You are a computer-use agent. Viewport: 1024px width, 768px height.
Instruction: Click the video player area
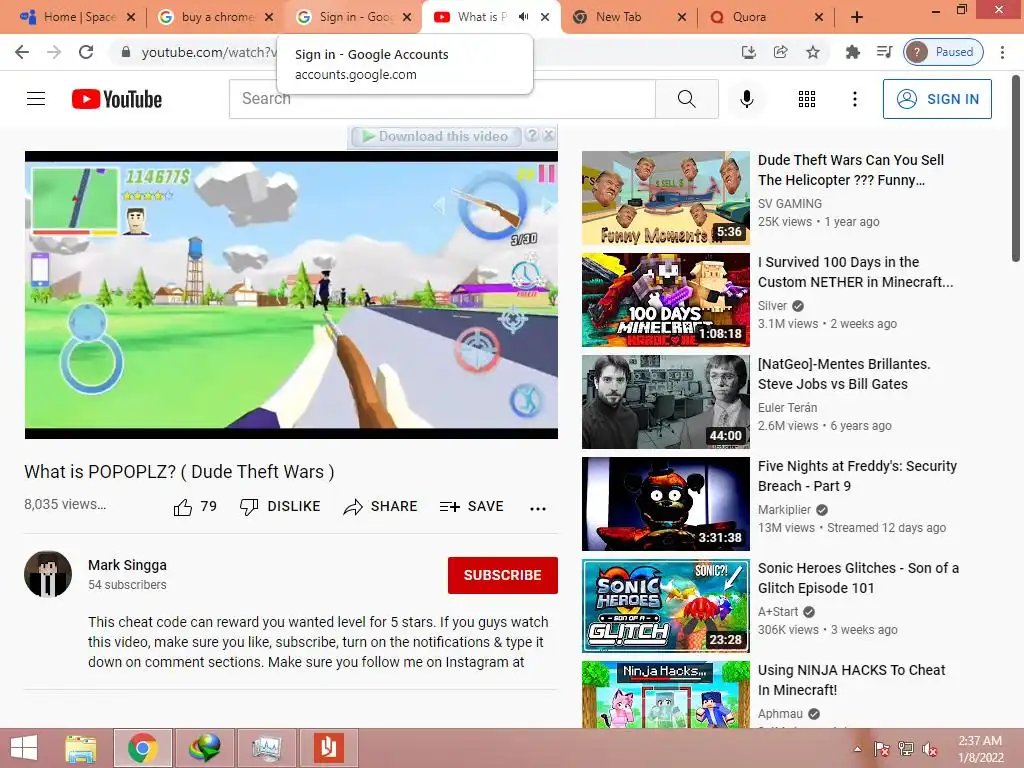291,295
